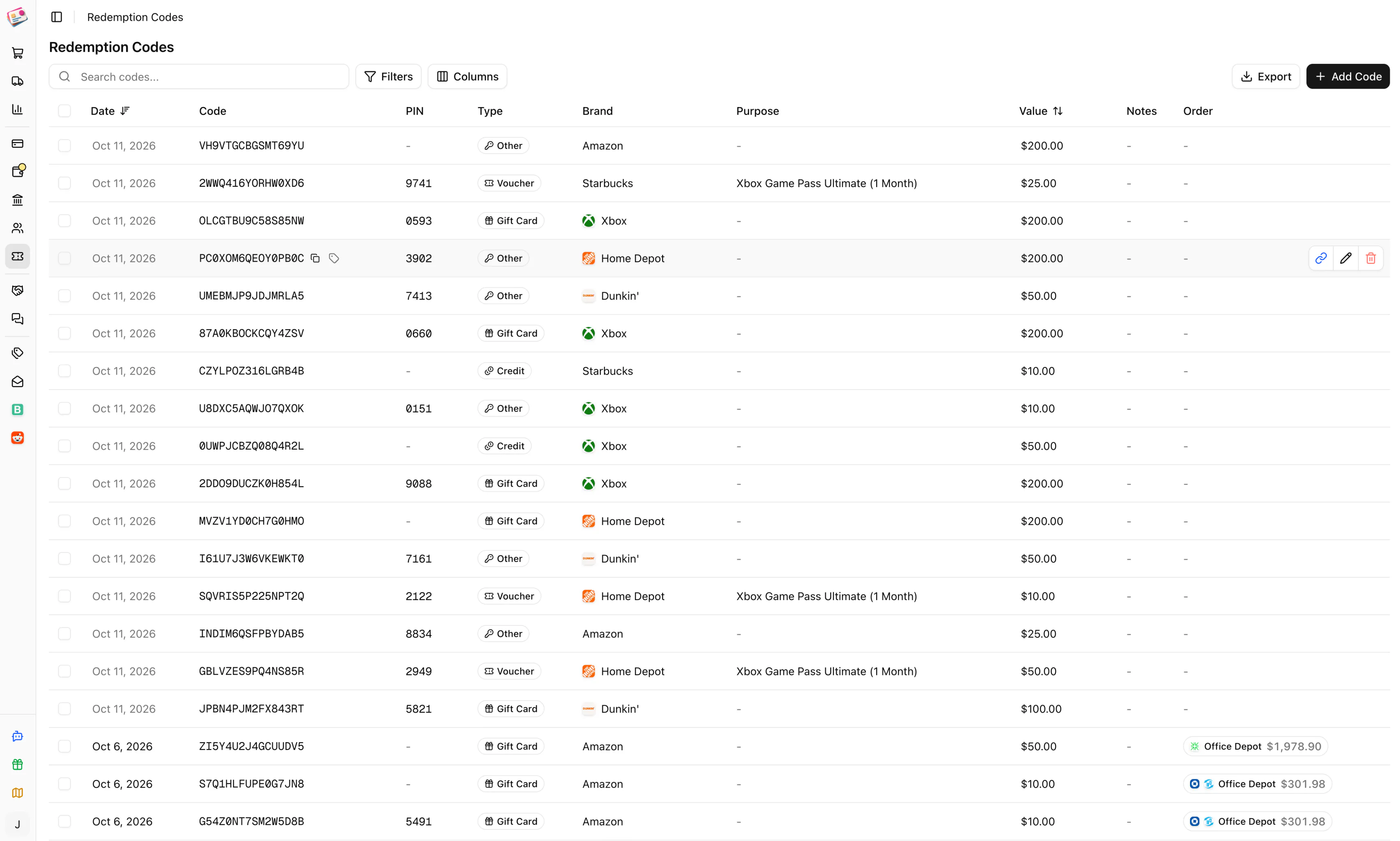The image size is (1400, 841).
Task: Check the row for code CZYLPOZ316LGRB4B
Action: [65, 371]
